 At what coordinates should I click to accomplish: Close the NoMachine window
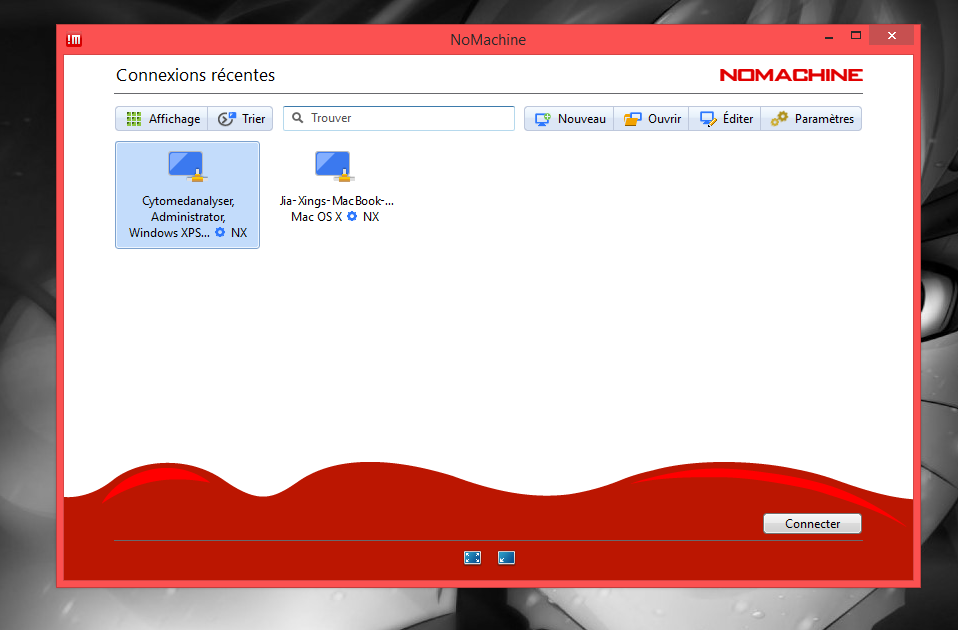[x=891, y=36]
